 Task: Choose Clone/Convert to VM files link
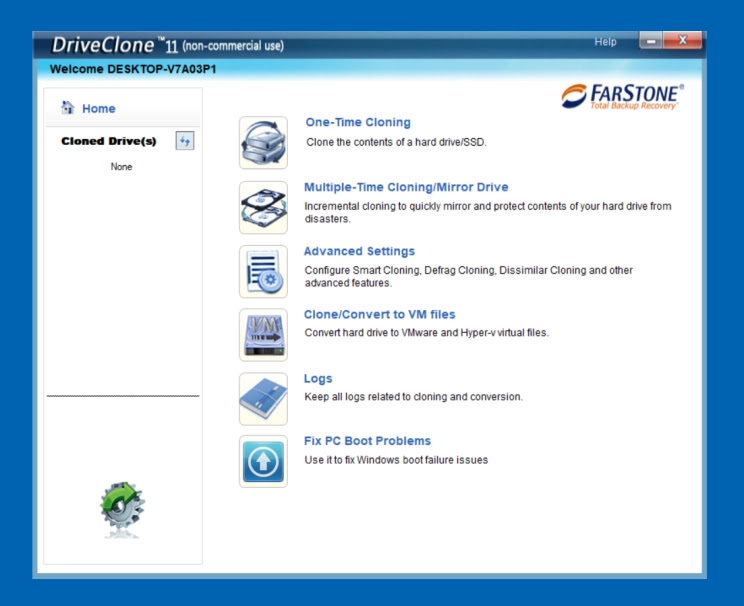coord(380,314)
